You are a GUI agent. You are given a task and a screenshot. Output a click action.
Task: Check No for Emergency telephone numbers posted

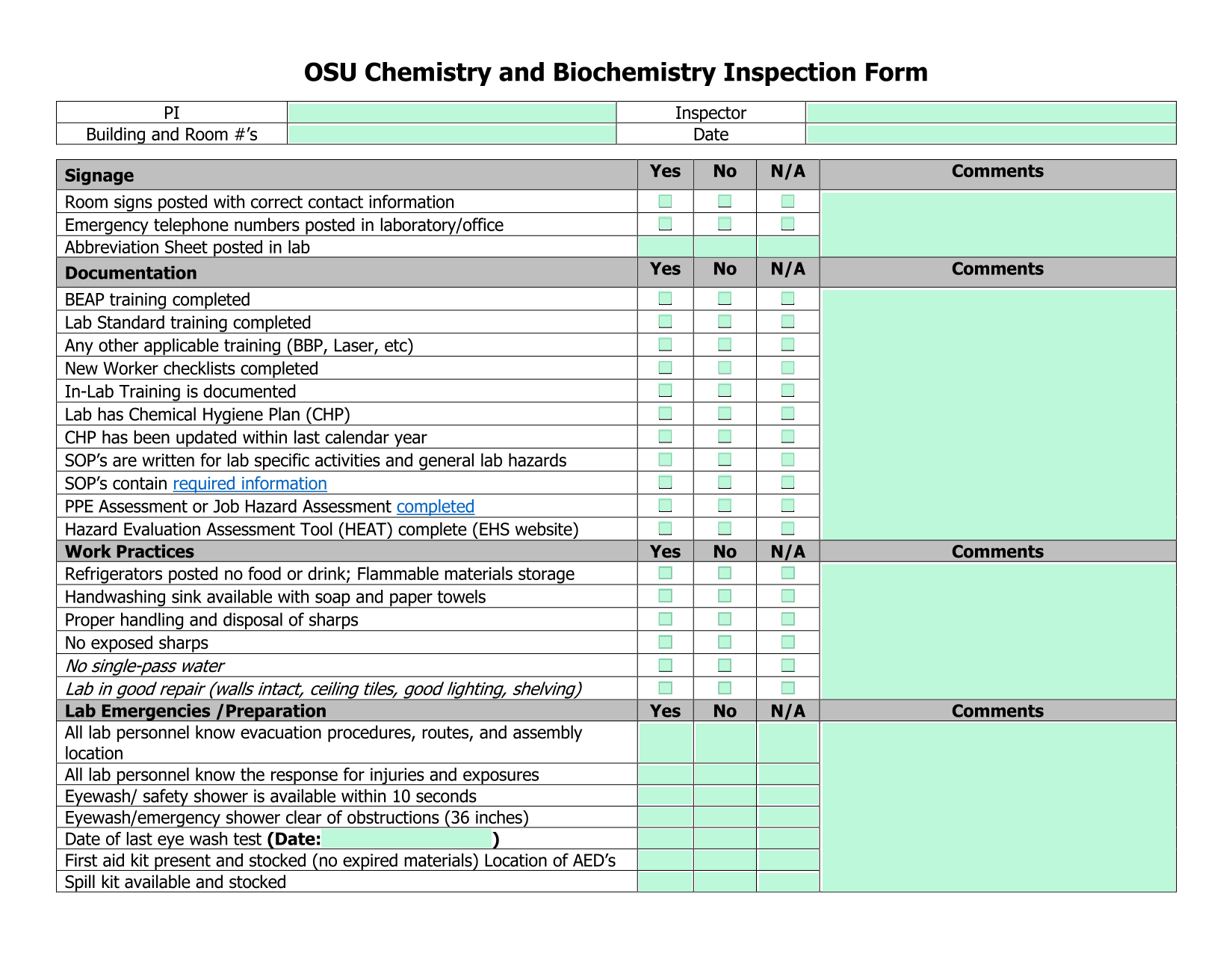pos(725,224)
